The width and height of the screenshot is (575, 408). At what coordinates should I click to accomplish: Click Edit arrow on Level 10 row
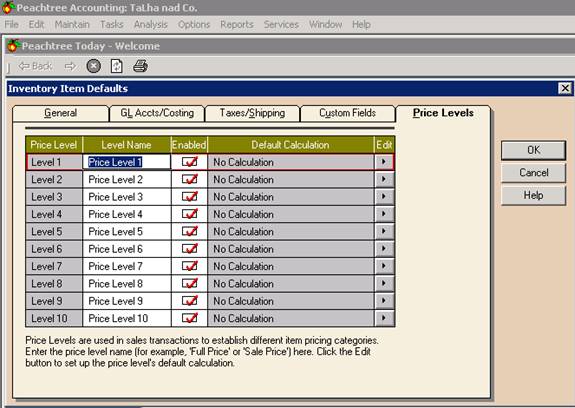(x=384, y=318)
